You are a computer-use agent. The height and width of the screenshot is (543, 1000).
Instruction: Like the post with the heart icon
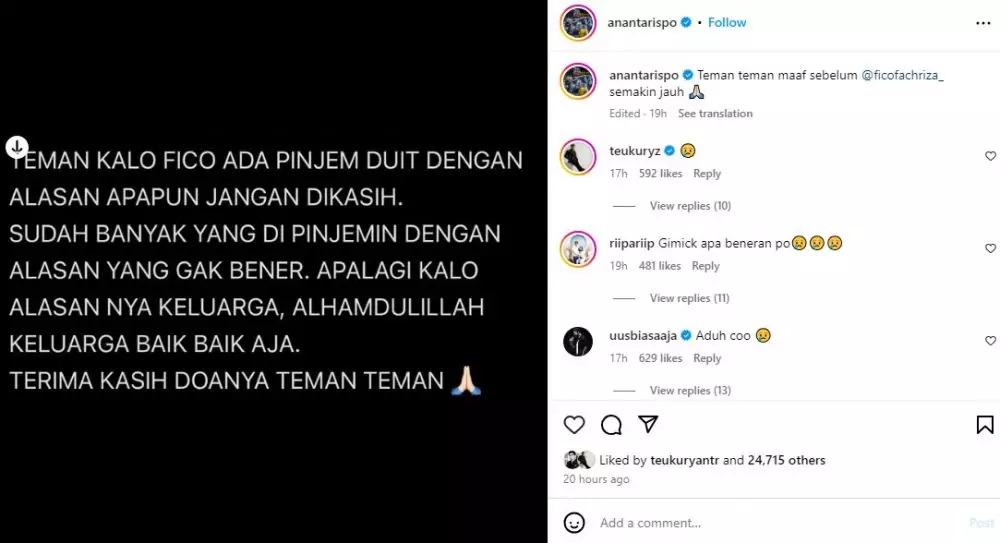[574, 425]
